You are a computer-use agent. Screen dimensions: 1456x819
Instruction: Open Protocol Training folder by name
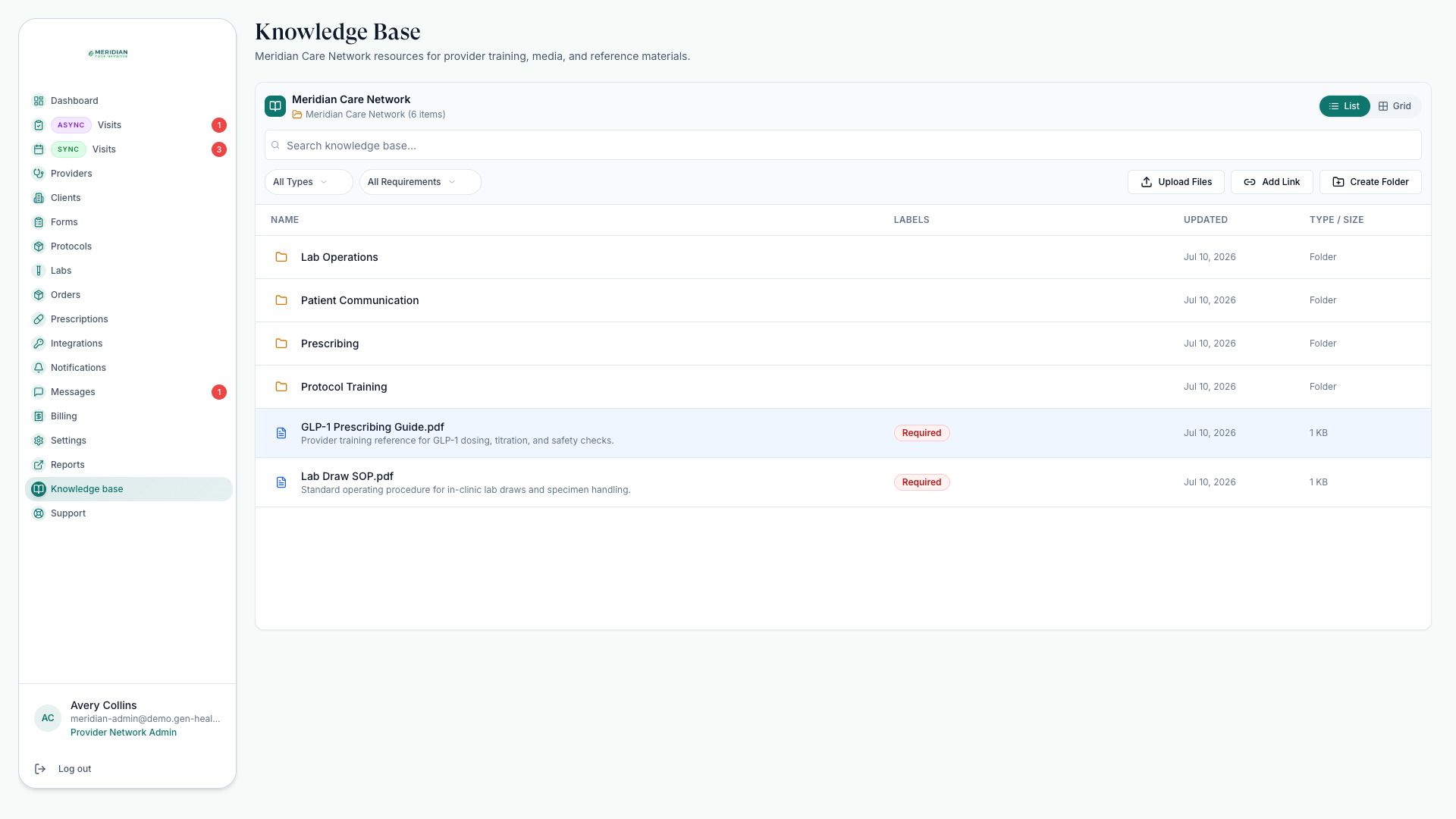(344, 387)
